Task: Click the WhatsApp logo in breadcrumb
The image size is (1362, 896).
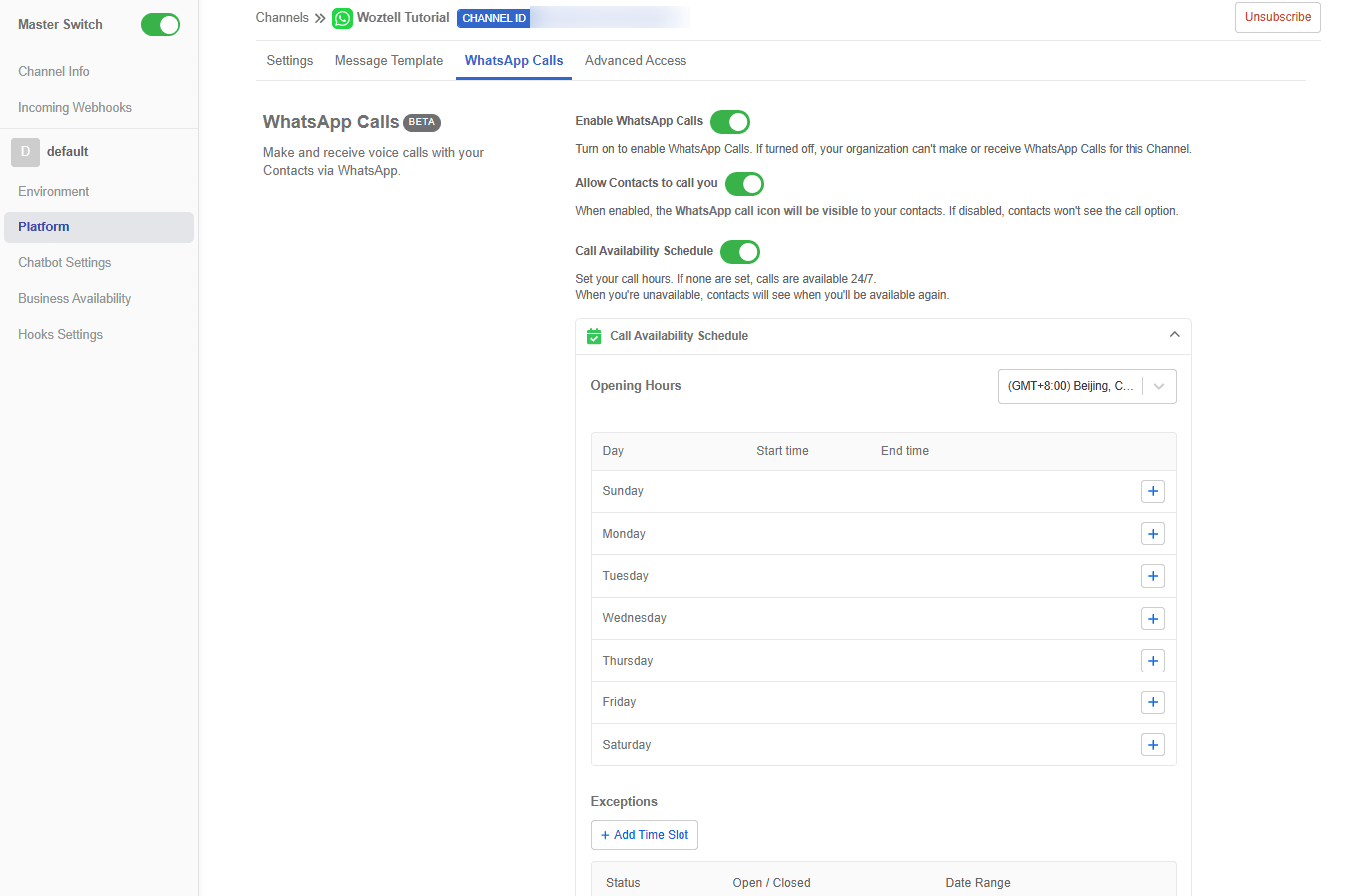Action: pyautogui.click(x=342, y=18)
